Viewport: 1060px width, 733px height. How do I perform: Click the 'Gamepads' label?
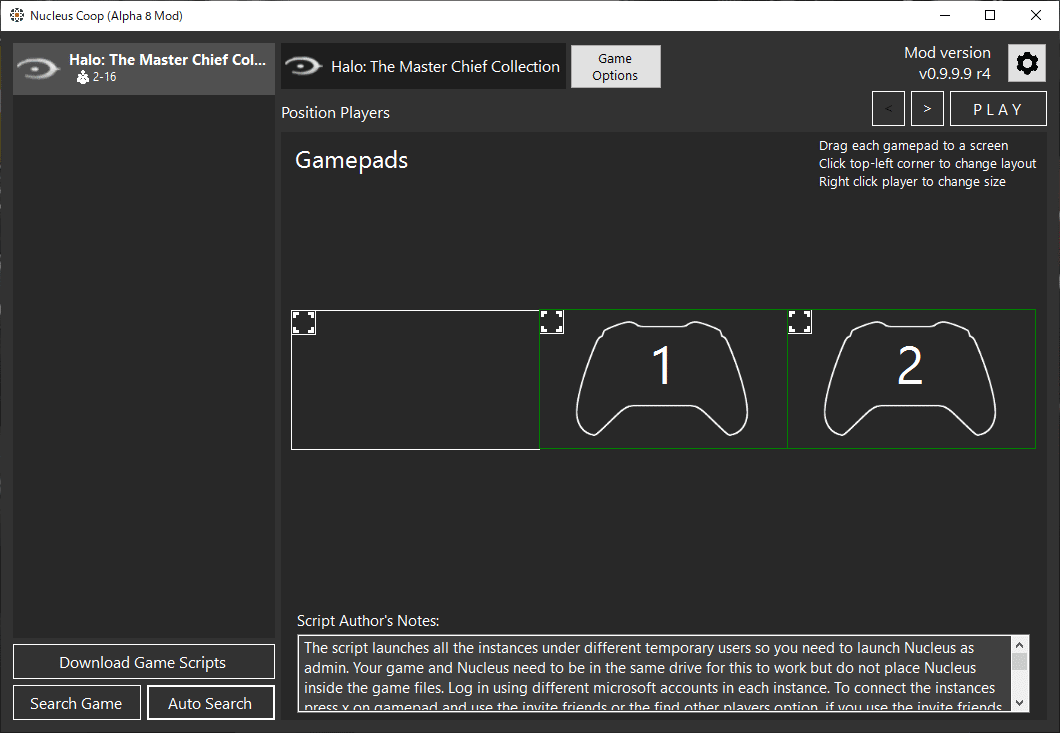point(352,160)
